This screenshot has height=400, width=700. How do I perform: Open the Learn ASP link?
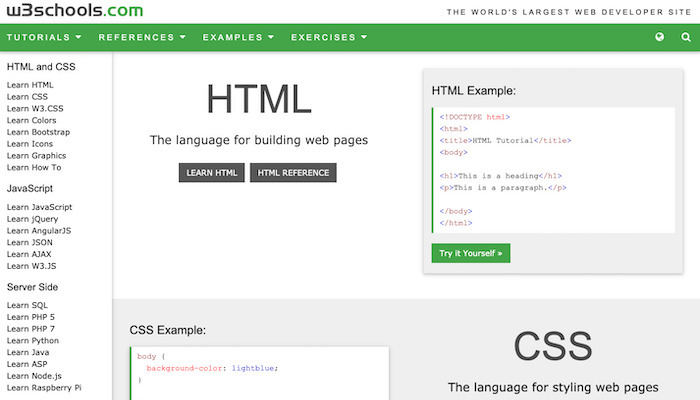click(x=27, y=364)
